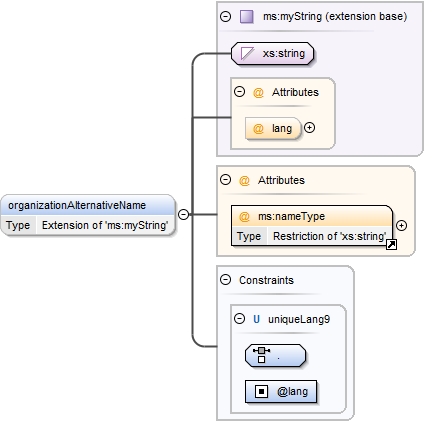
Task: Click "Restriction of 'xs:string'" type value
Action: pos(329,236)
